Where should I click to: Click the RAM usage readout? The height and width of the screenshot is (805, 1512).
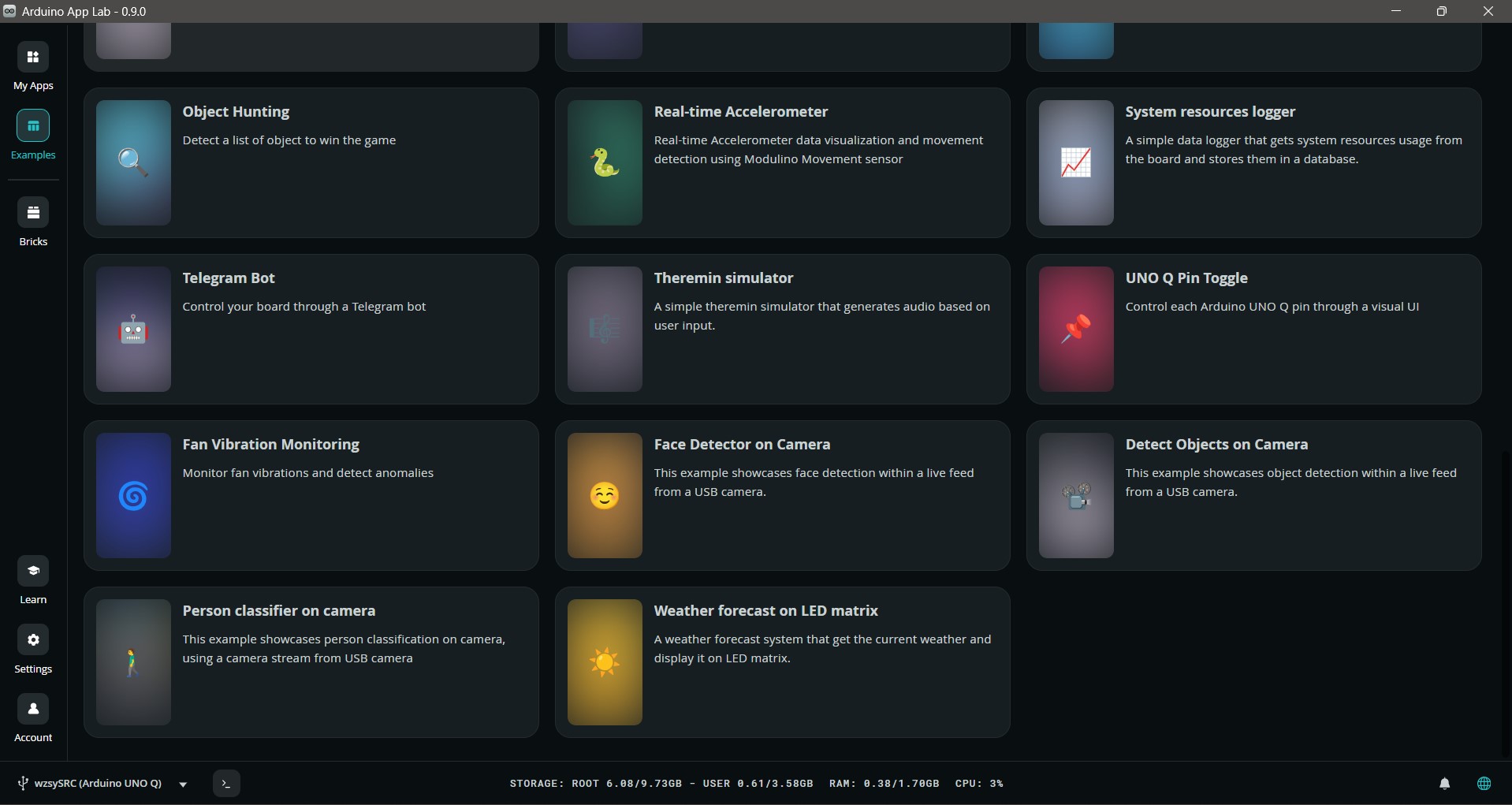[x=884, y=784]
